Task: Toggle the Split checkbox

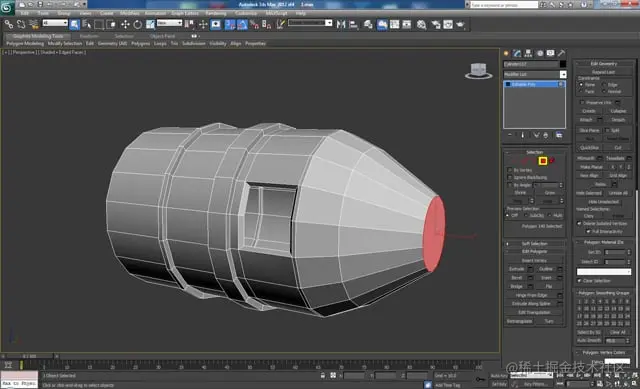Action: point(607,130)
